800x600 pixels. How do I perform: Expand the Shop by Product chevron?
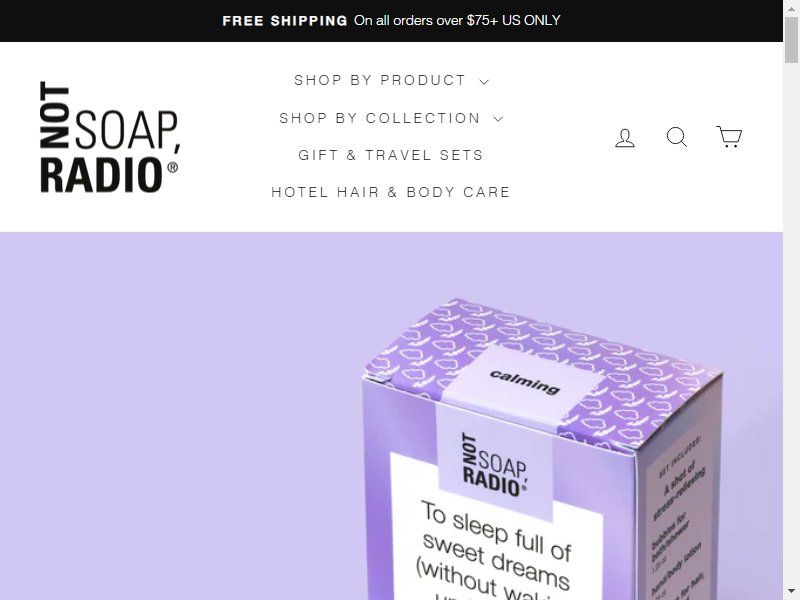[x=484, y=81]
